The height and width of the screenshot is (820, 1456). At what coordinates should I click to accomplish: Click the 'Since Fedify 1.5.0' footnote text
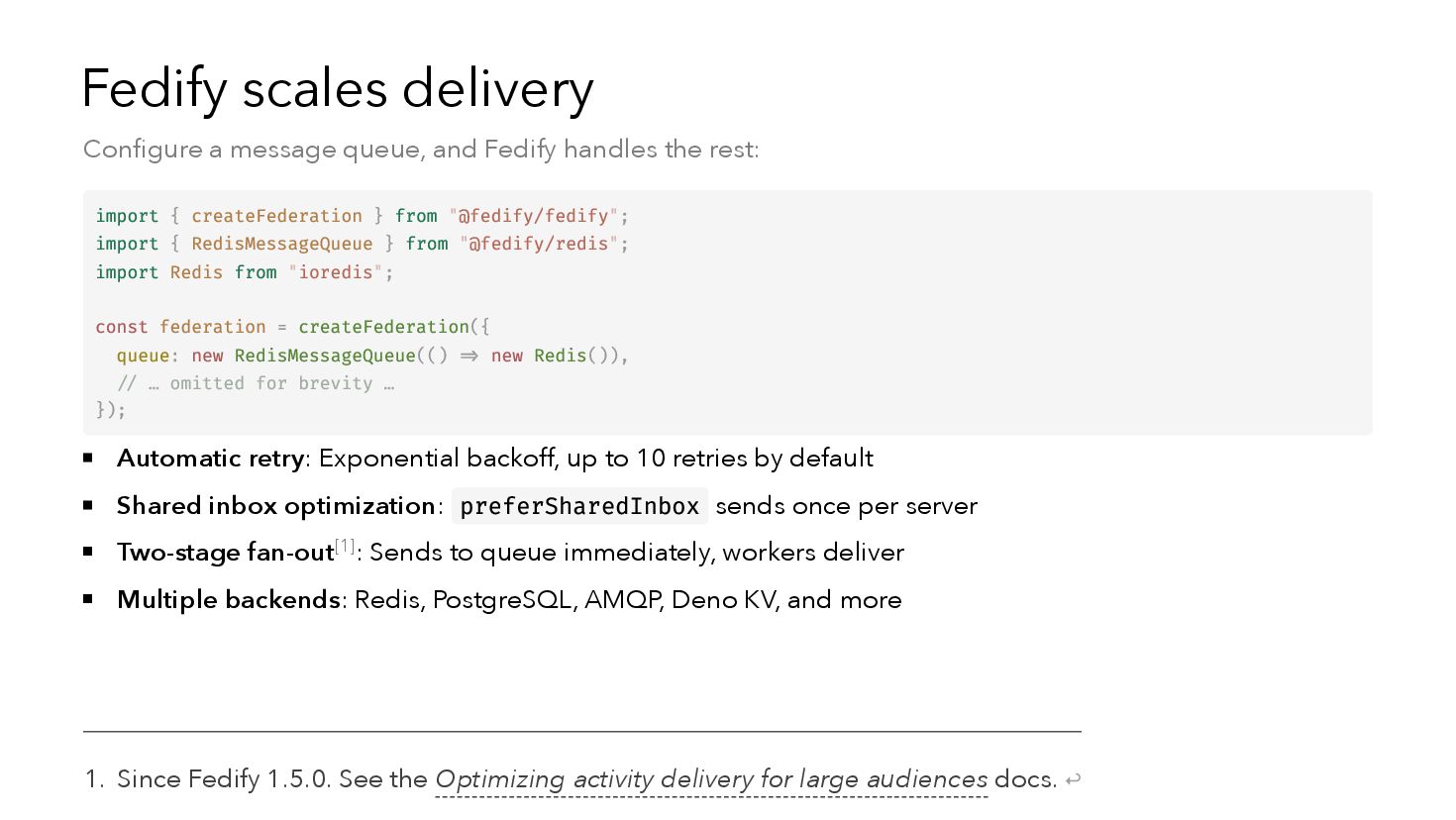[223, 779]
